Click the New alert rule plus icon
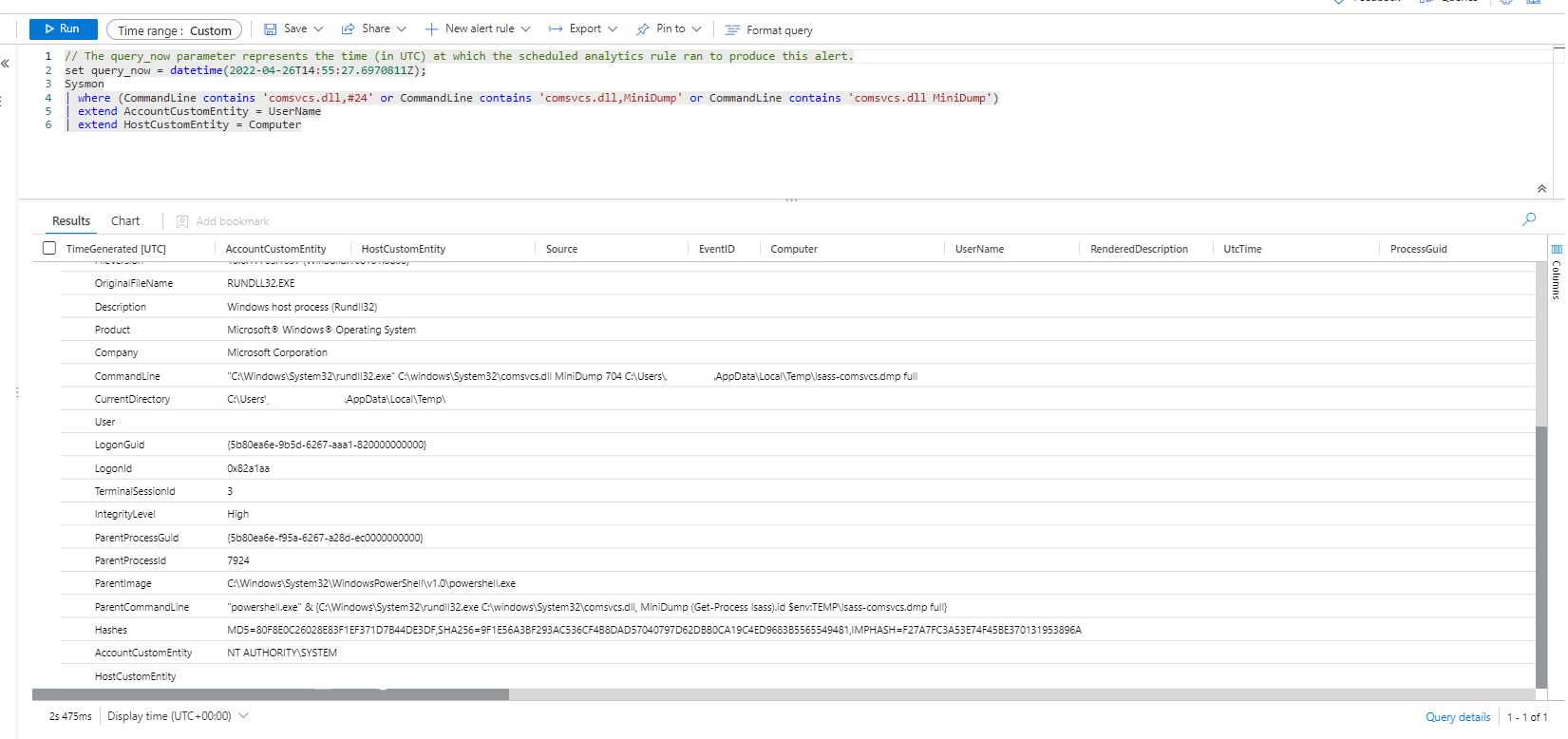The height and width of the screenshot is (739, 1568). tap(431, 29)
